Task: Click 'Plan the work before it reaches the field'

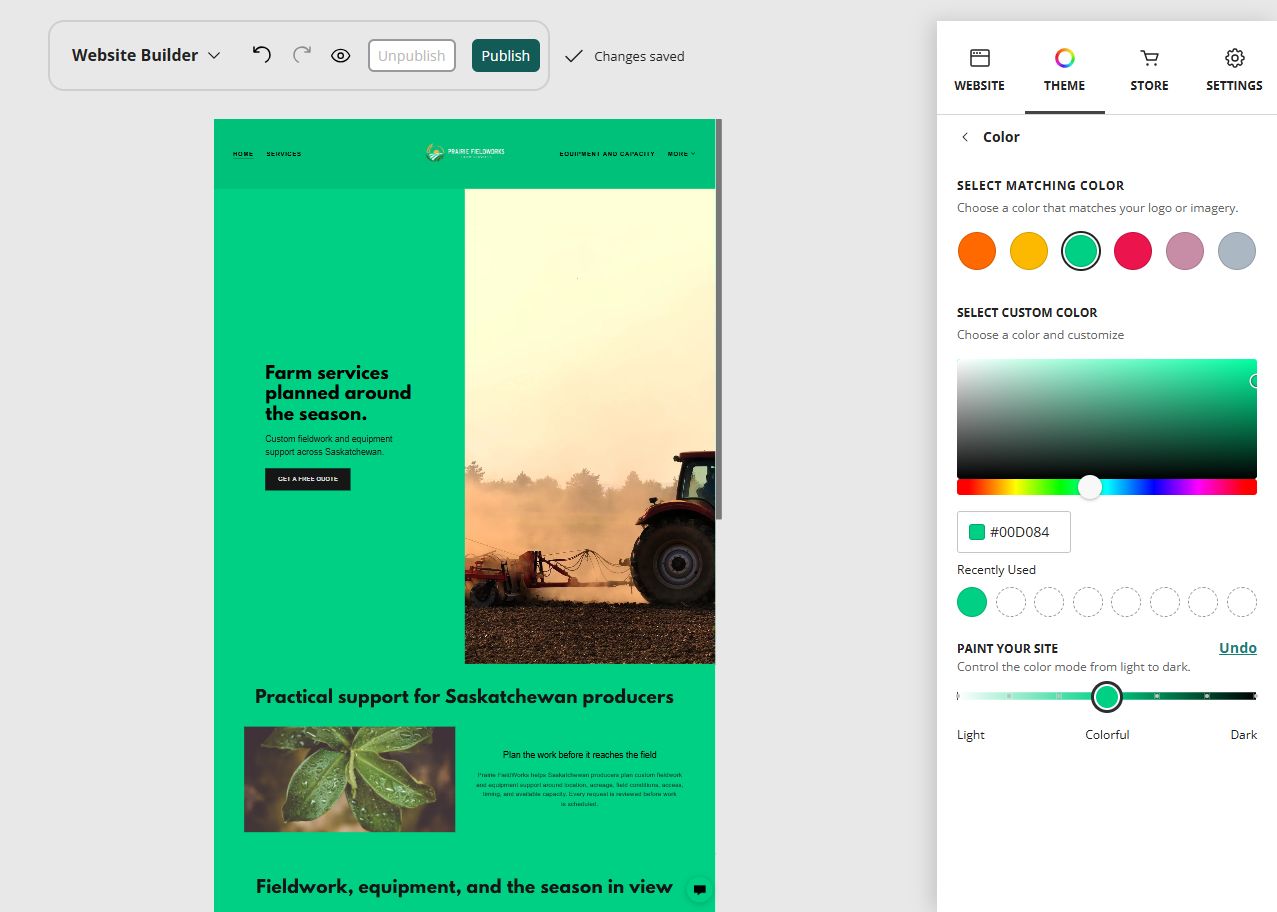Action: pyautogui.click(x=580, y=755)
